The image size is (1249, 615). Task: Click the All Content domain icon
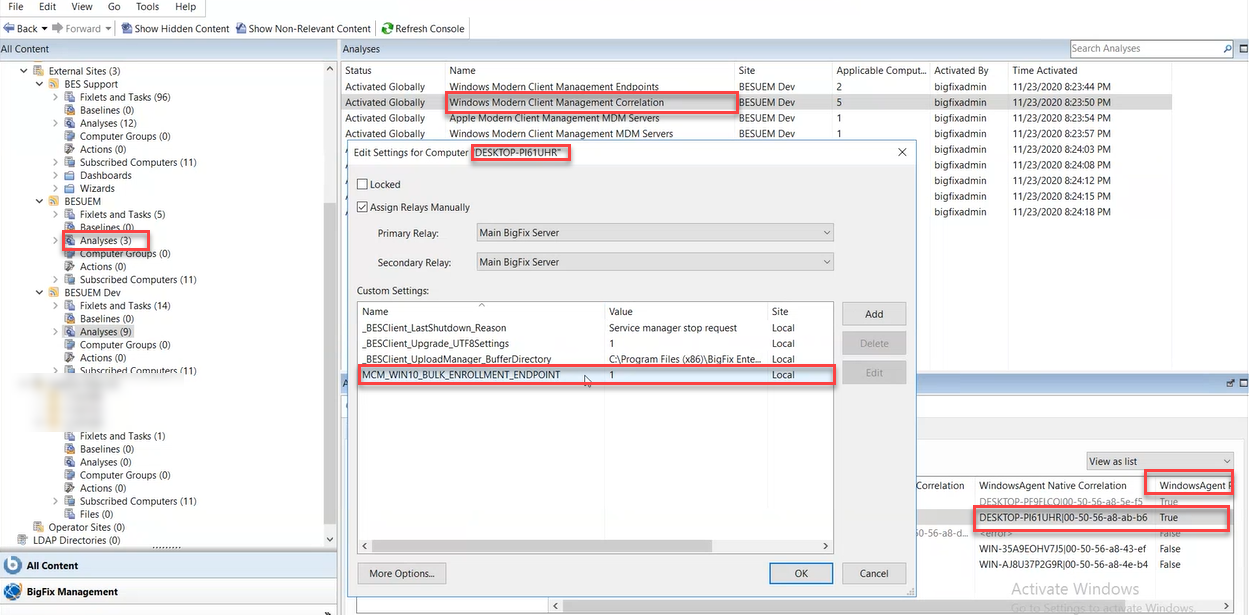[x=13, y=565]
